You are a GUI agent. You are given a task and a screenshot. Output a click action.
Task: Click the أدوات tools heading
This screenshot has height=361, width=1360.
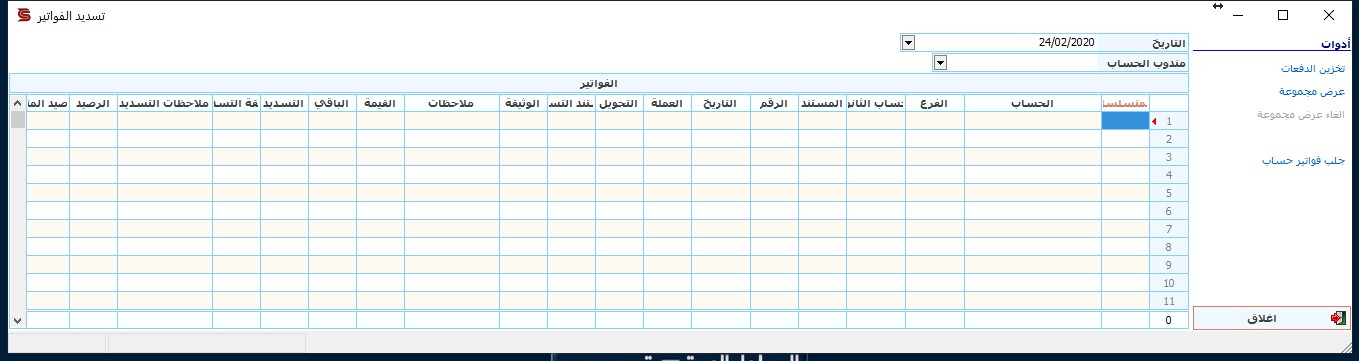pos(1335,44)
